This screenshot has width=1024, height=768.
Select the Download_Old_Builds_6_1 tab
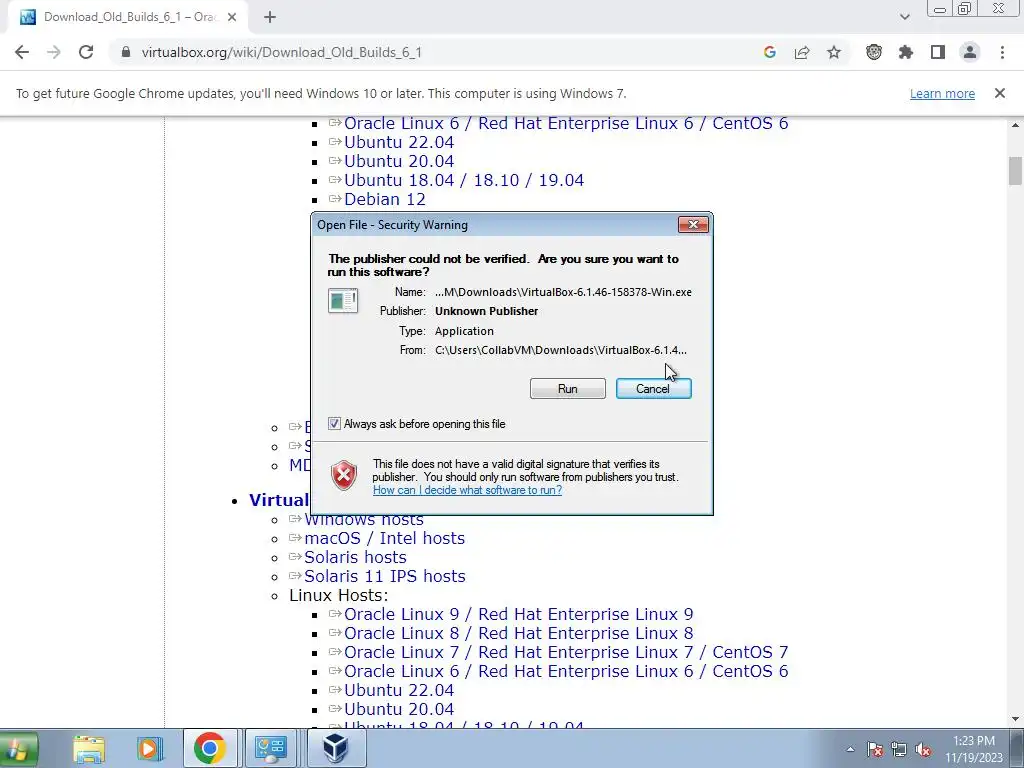pos(127,17)
